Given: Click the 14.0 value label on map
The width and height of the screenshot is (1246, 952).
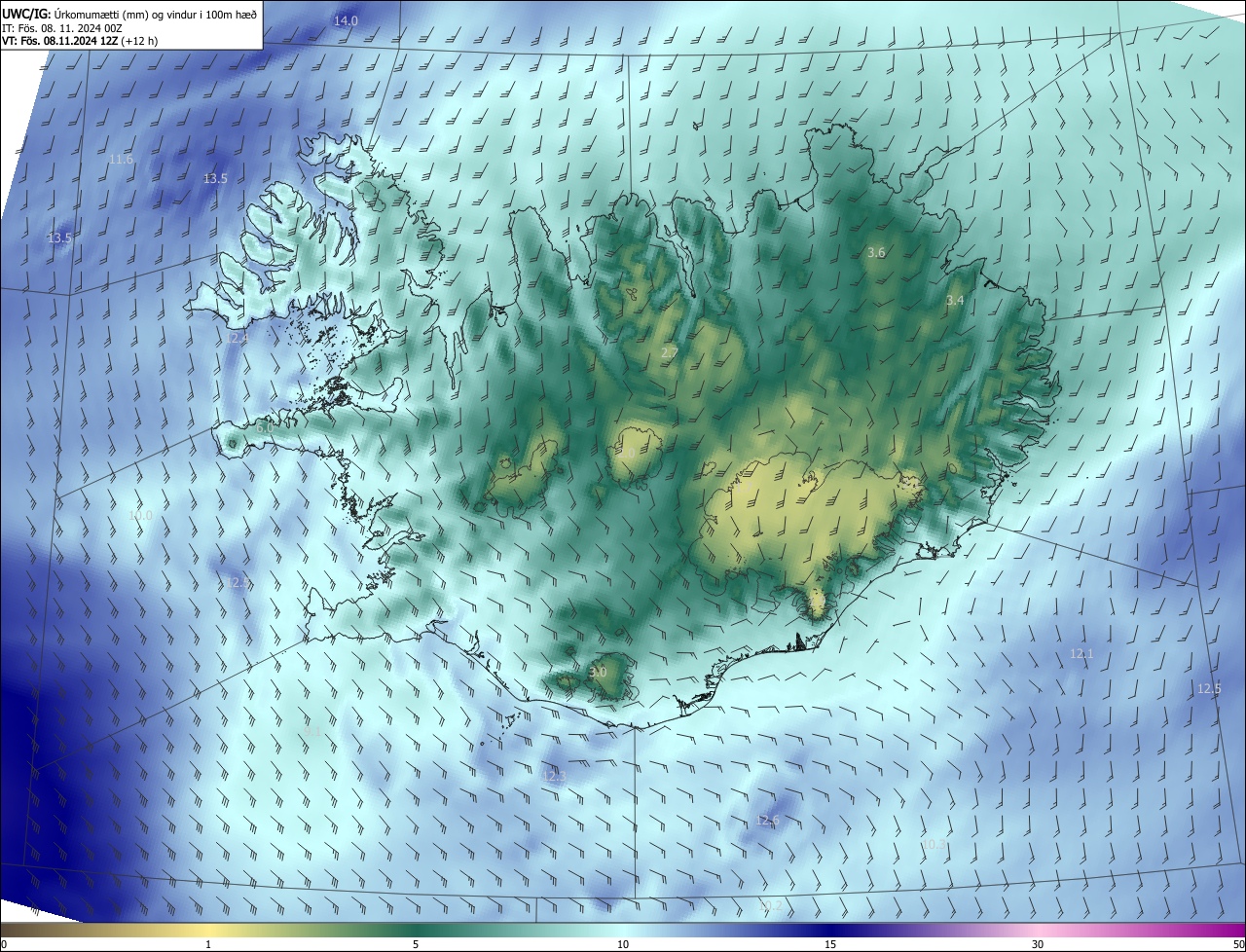Looking at the screenshot, I should click(346, 20).
